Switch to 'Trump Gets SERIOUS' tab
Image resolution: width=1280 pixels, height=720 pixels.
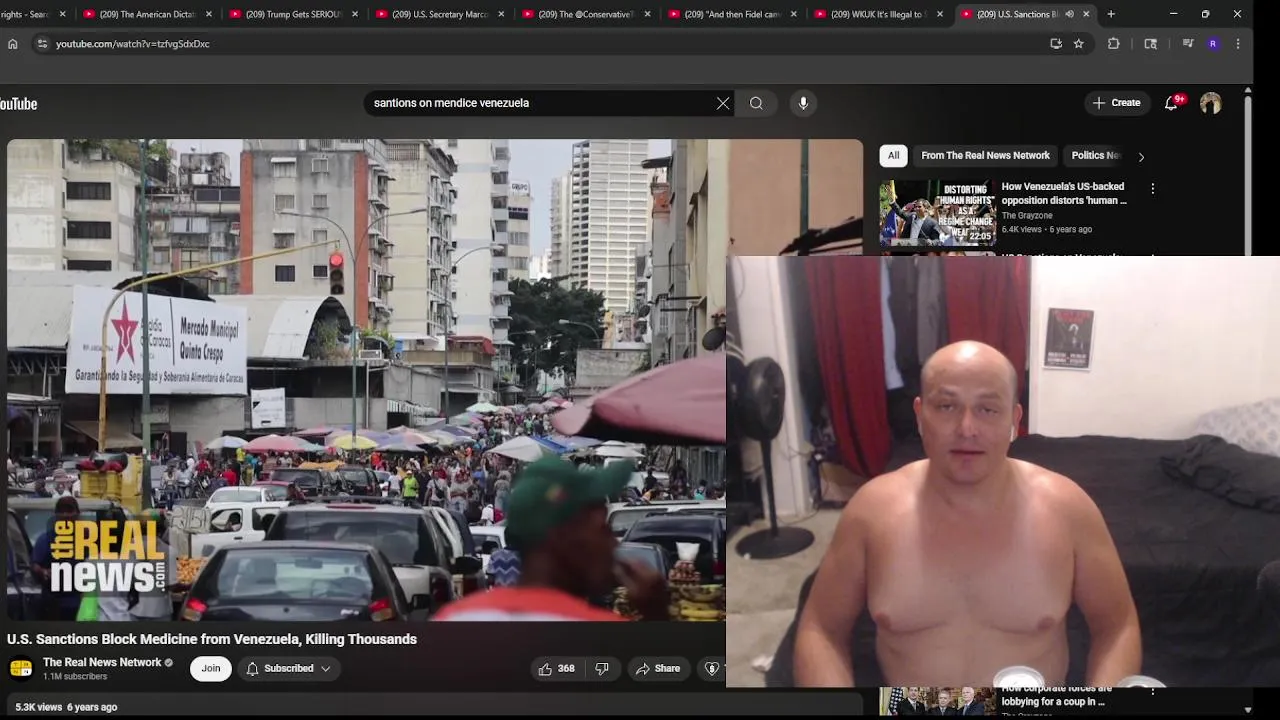[x=294, y=14]
